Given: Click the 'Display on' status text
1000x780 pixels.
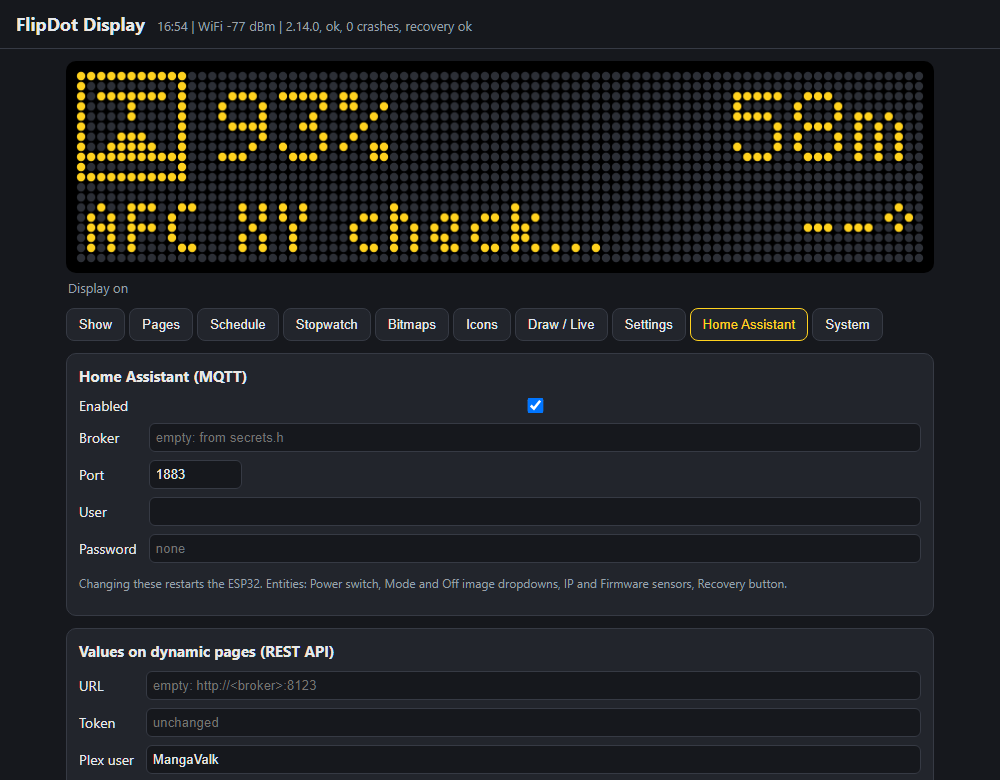Looking at the screenshot, I should 98,289.
